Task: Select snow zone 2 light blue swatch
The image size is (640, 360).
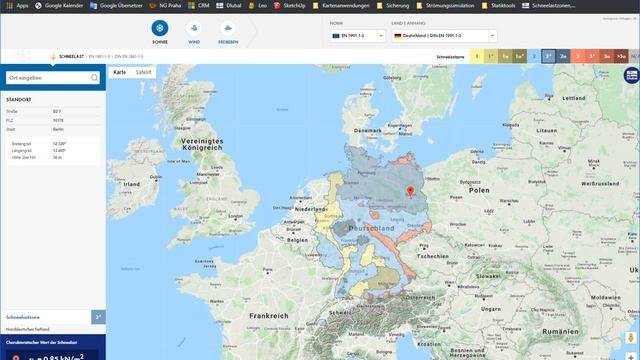Action: pos(534,56)
